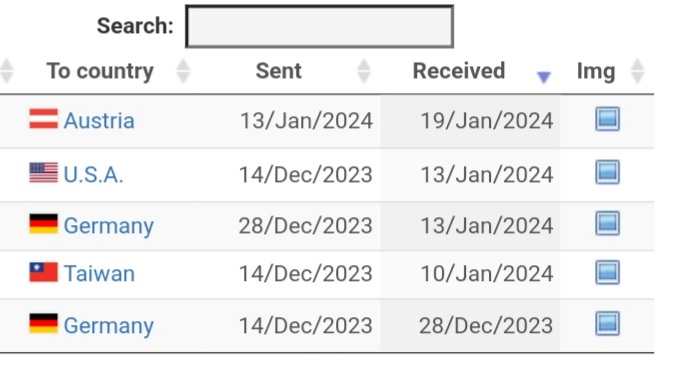684x368 pixels.
Task: Open the Austria country link
Action: point(99,120)
